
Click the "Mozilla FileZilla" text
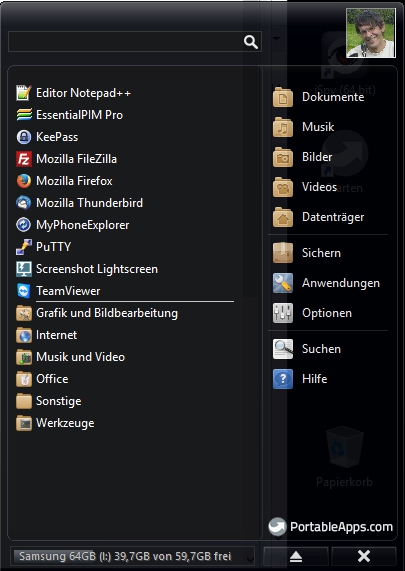coord(76,159)
